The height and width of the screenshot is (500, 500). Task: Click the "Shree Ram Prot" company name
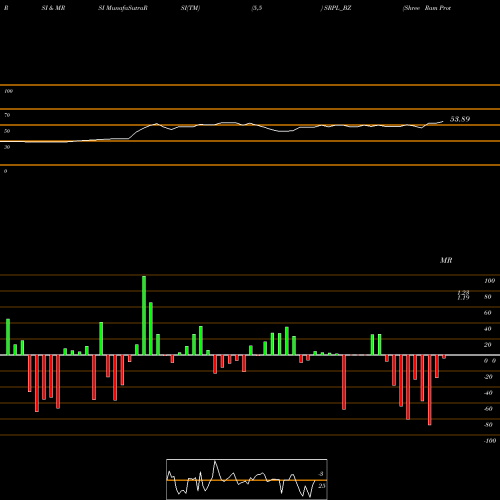pos(427,8)
